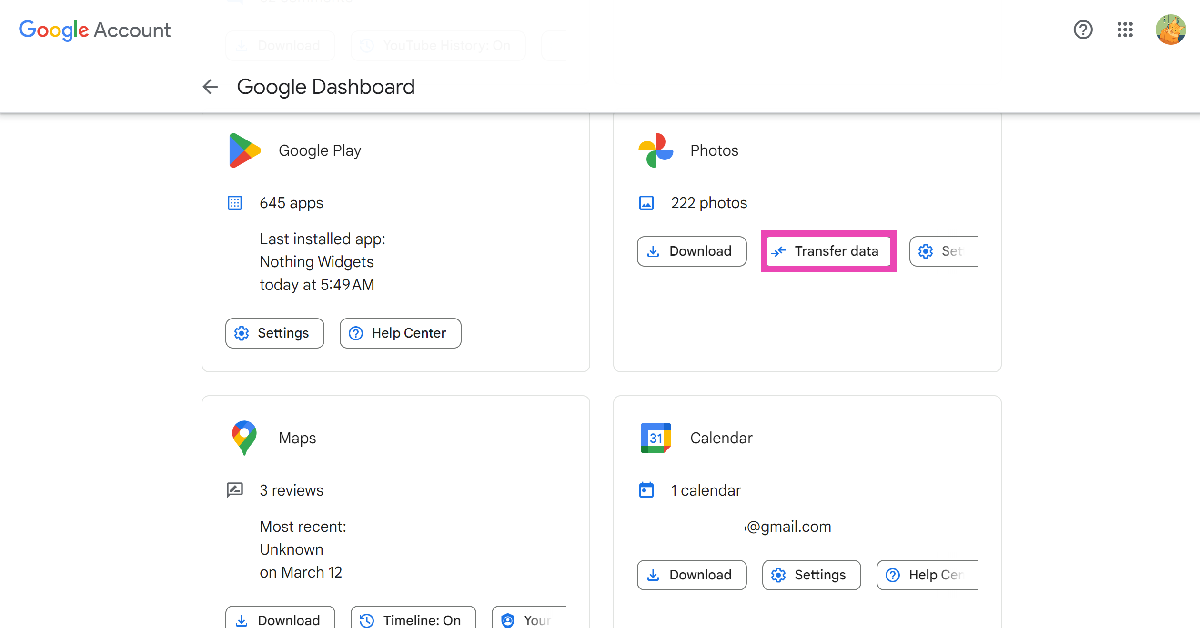1200x628 pixels.
Task: Click the Google Dashboard page heading
Action: [326, 87]
